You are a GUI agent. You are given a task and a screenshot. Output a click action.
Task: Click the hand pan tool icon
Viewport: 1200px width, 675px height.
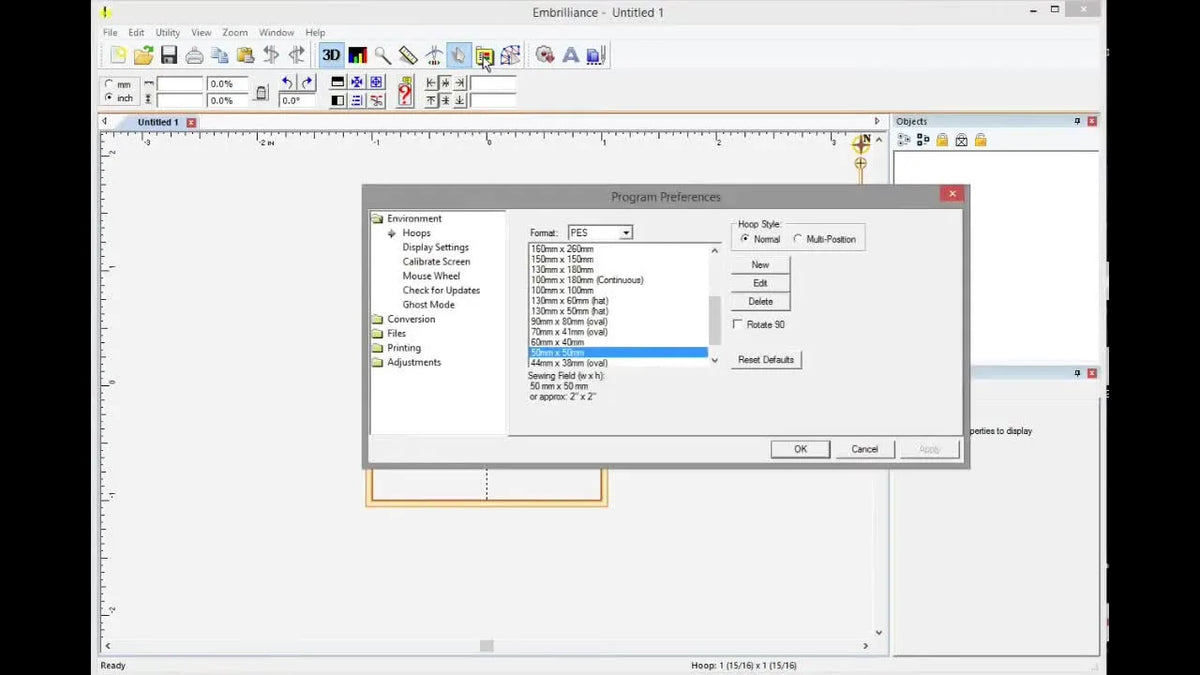point(459,55)
